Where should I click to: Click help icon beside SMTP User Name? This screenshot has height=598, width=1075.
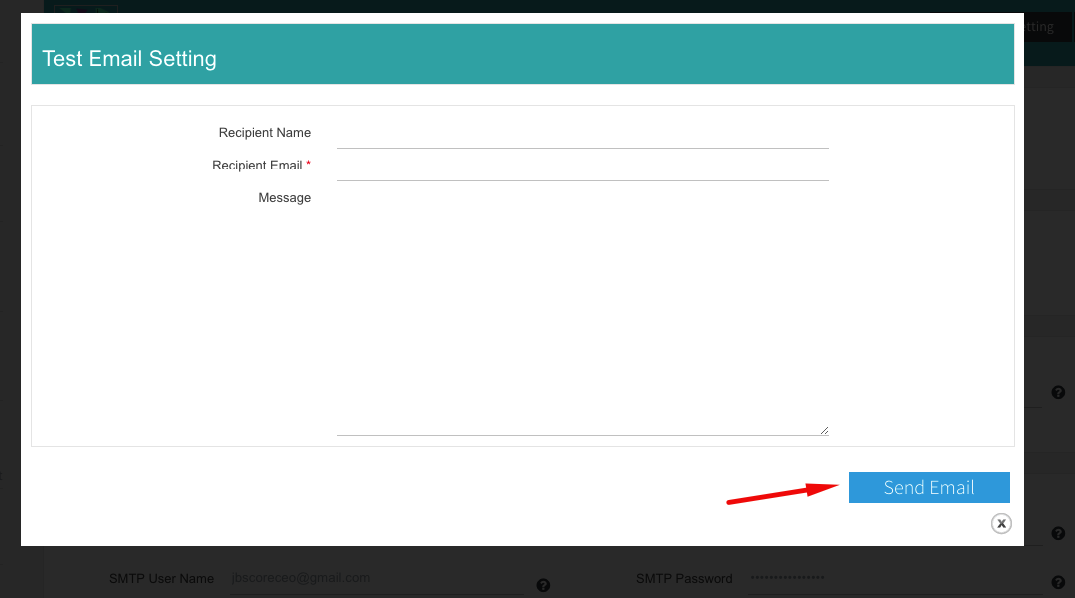point(543,585)
